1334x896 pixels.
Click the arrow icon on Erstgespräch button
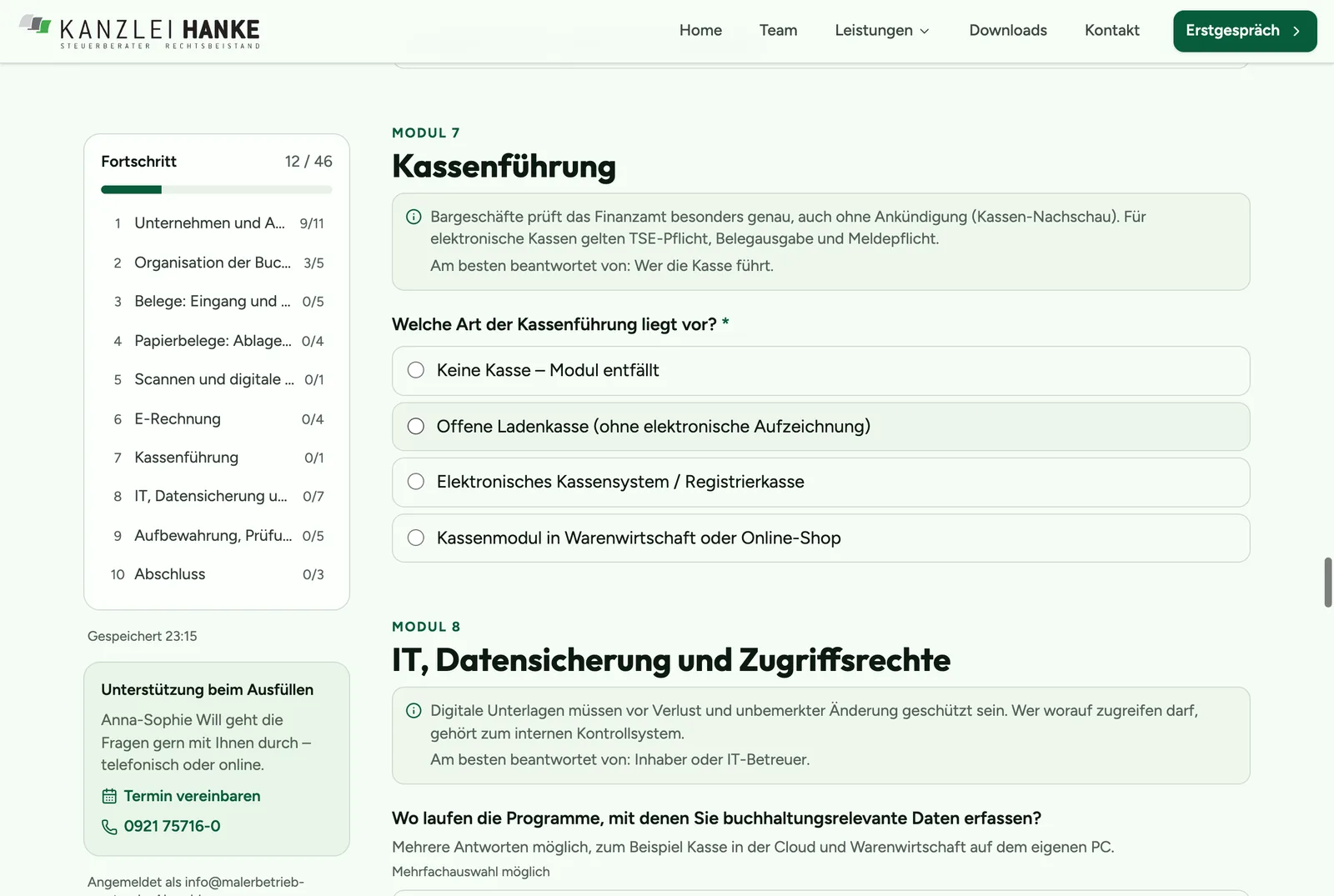coord(1296,31)
